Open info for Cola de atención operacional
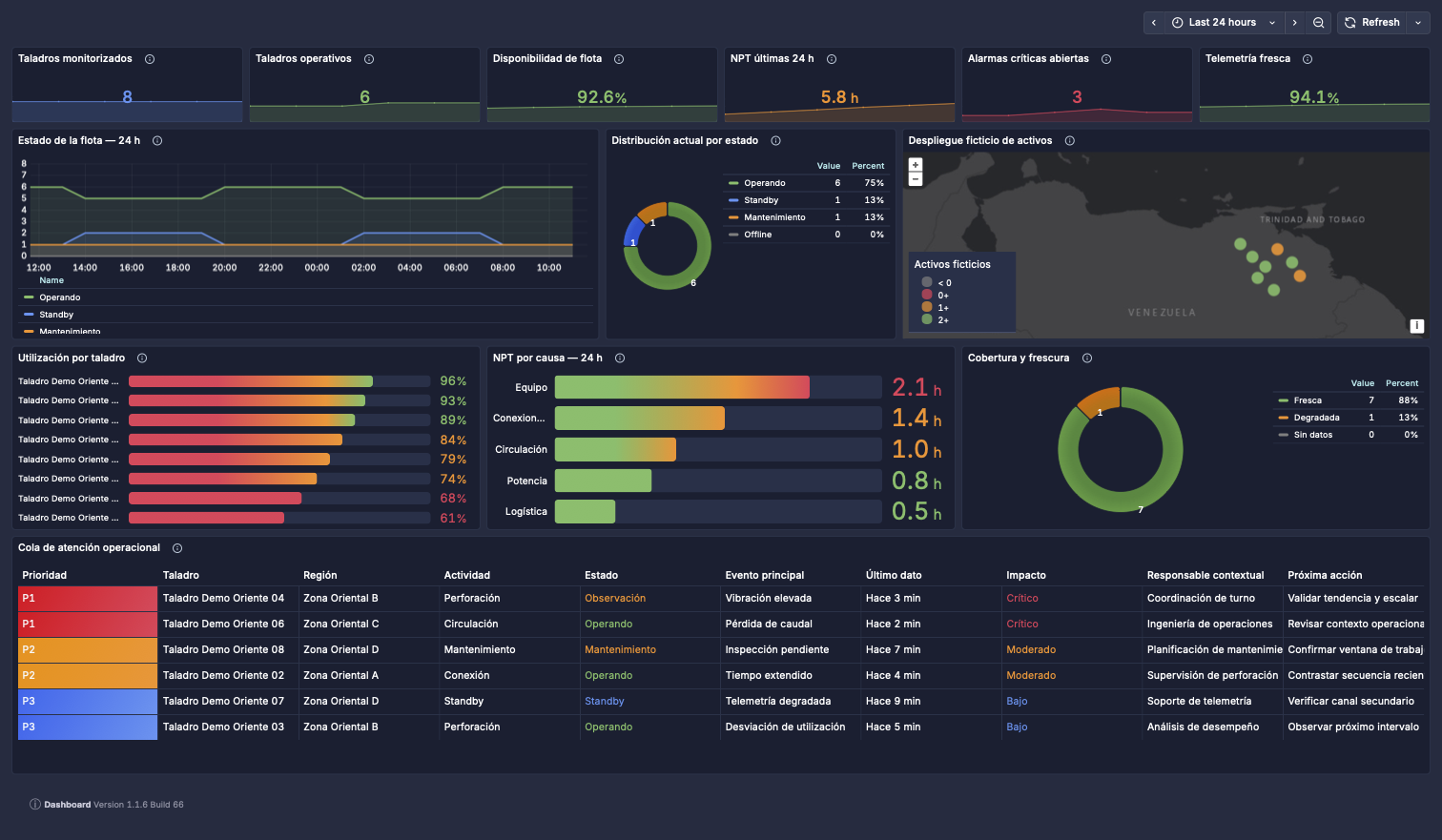The height and width of the screenshot is (840, 1442). tap(177, 548)
